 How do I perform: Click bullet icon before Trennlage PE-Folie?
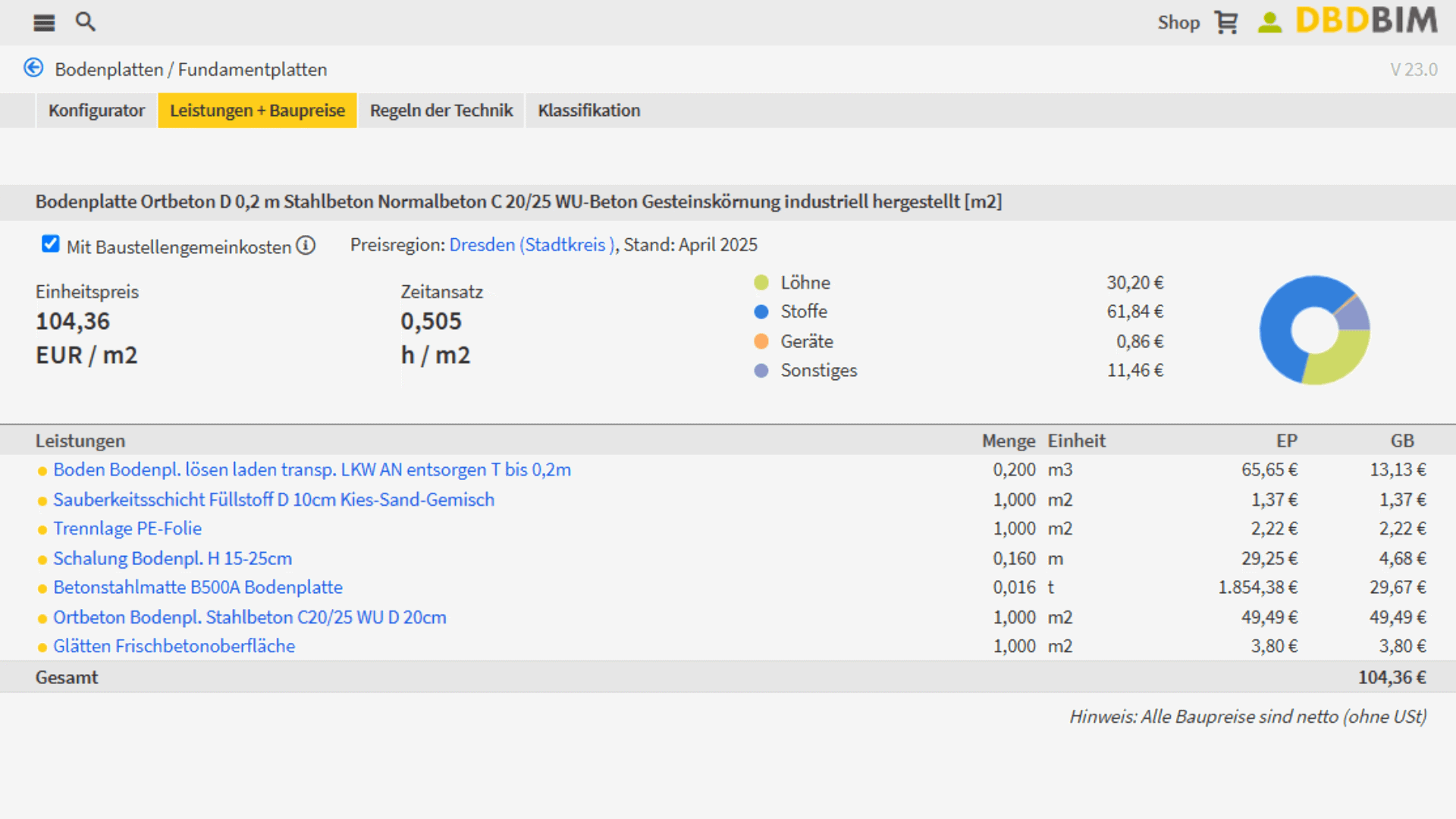tap(42, 530)
